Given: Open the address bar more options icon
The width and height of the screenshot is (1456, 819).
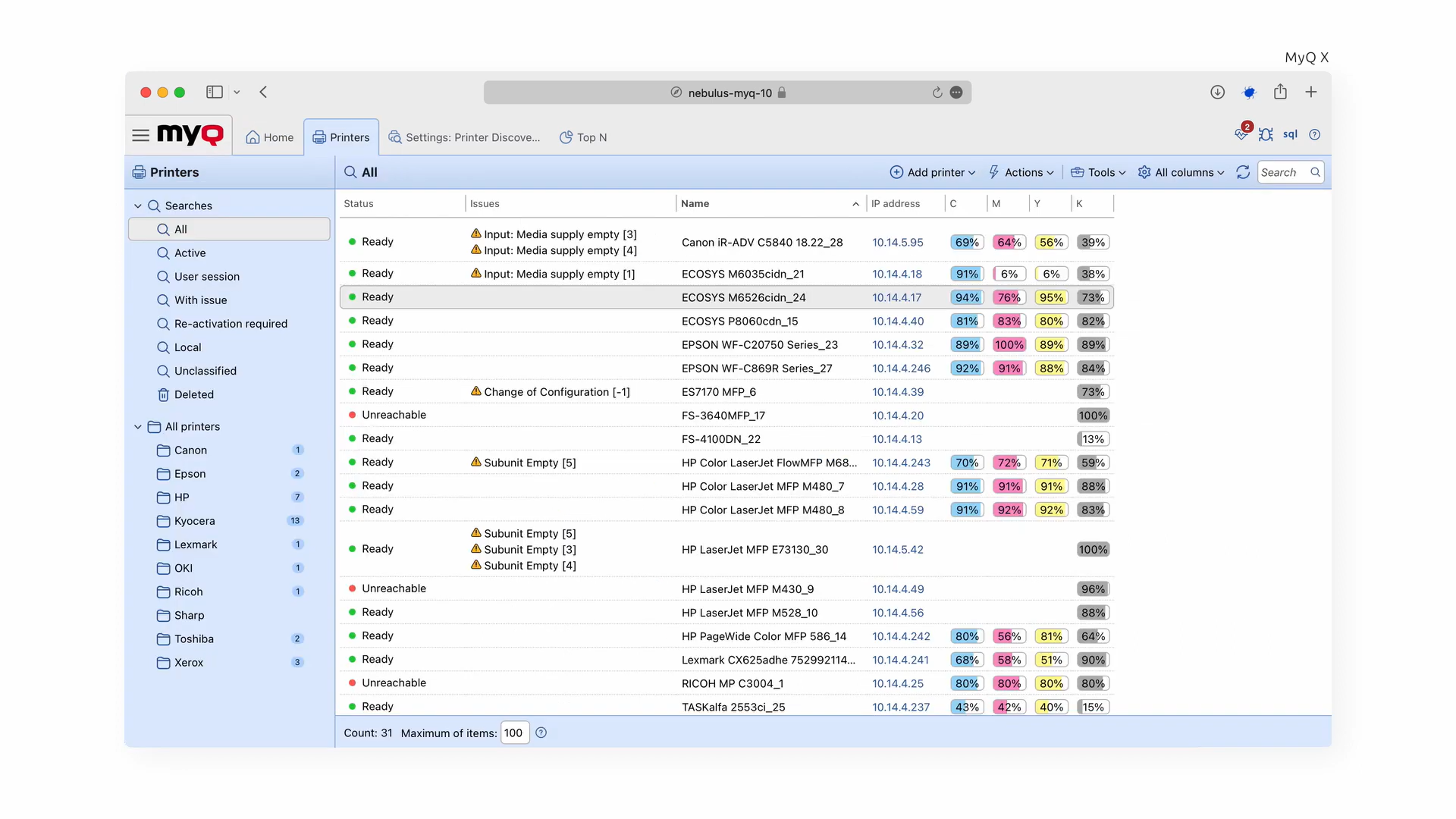Looking at the screenshot, I should point(956,93).
